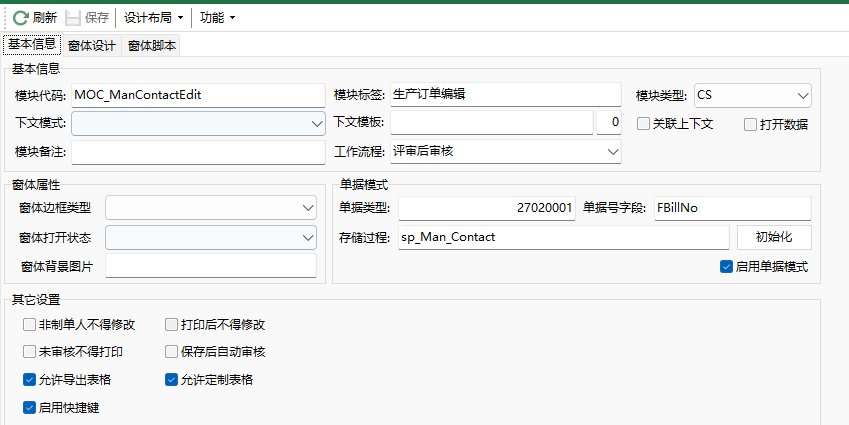Open the 设计布局 dropdown menu
Viewport: 849px width, 425px height.
tap(153, 18)
